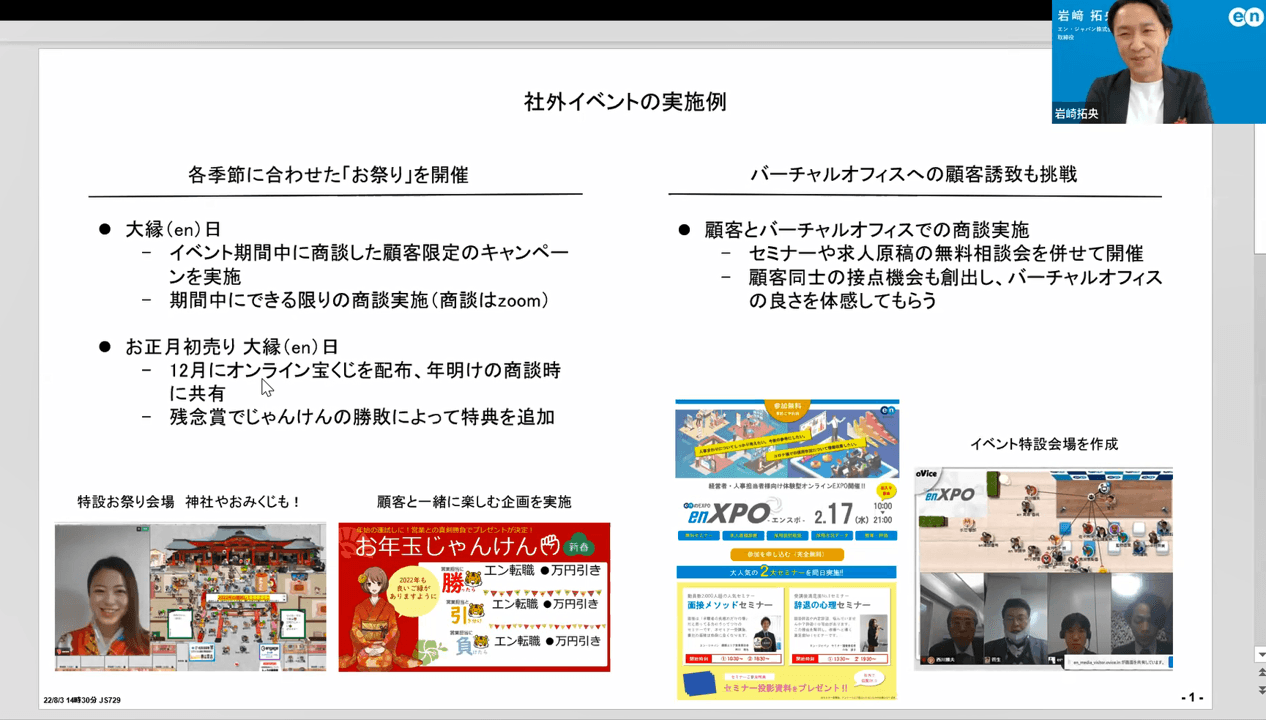Click the scrollbar down arrow
This screenshot has height=720, width=1266.
[1260, 655]
